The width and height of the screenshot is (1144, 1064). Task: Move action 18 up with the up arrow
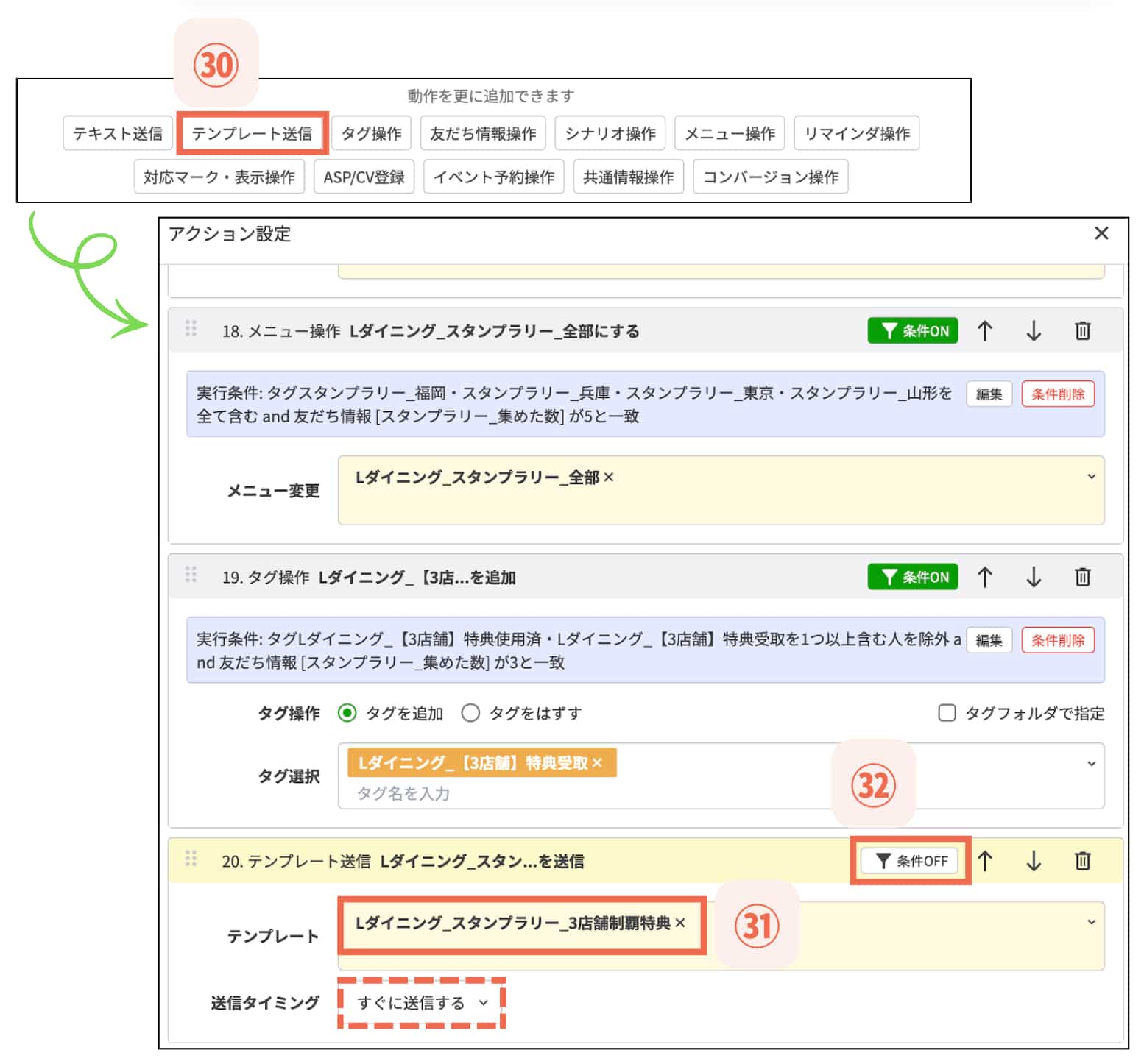coord(984,331)
